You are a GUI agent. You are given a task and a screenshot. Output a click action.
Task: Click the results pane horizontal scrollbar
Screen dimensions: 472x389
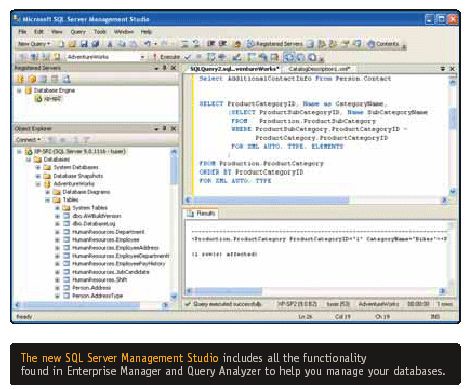pos(228,291)
